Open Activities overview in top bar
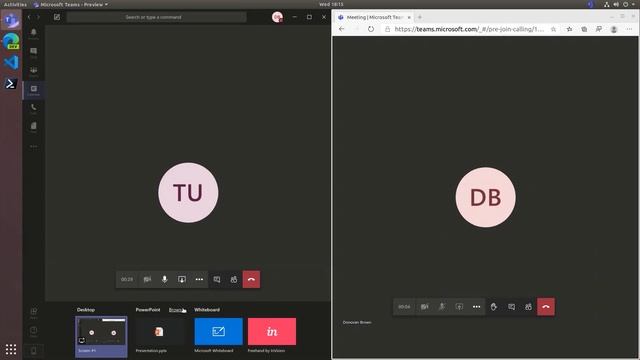 click(x=15, y=4)
